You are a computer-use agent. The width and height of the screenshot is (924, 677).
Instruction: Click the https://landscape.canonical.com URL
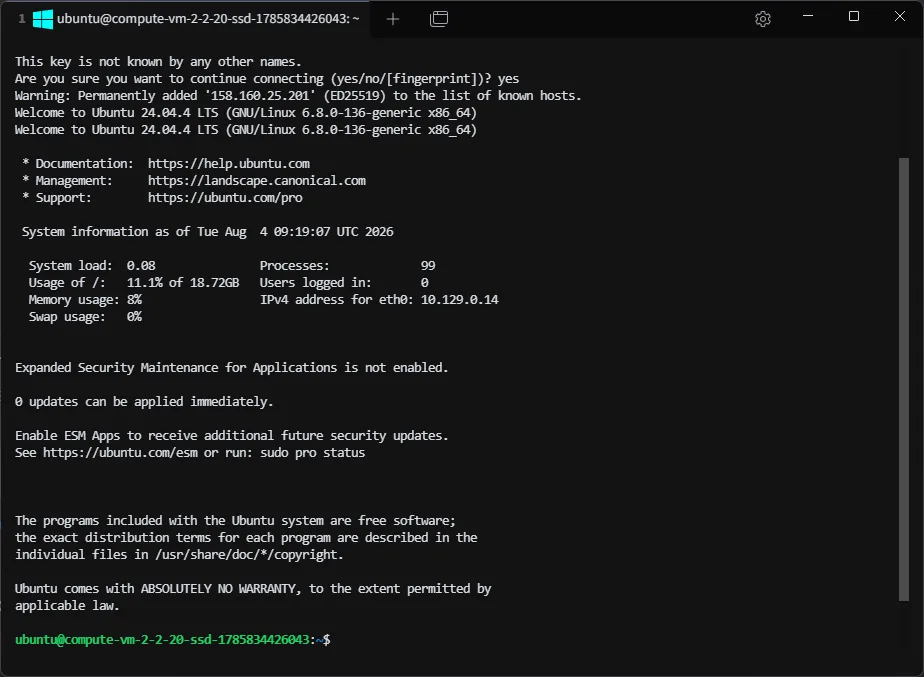(x=256, y=181)
